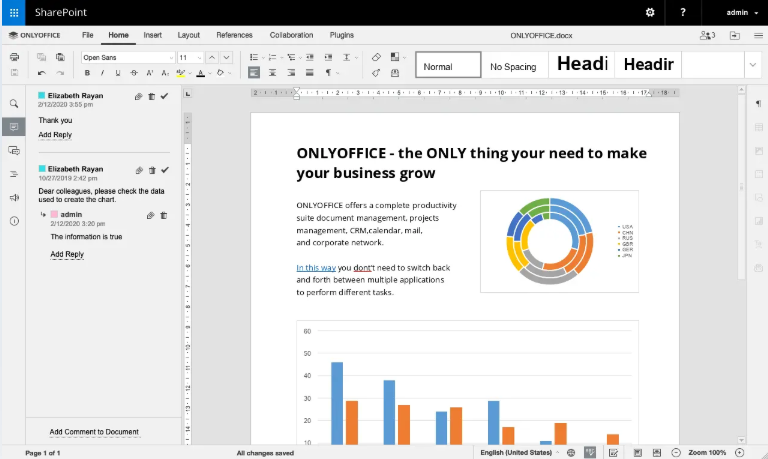Open the About info icon
Viewport: 768px width, 459px height.
pos(14,221)
